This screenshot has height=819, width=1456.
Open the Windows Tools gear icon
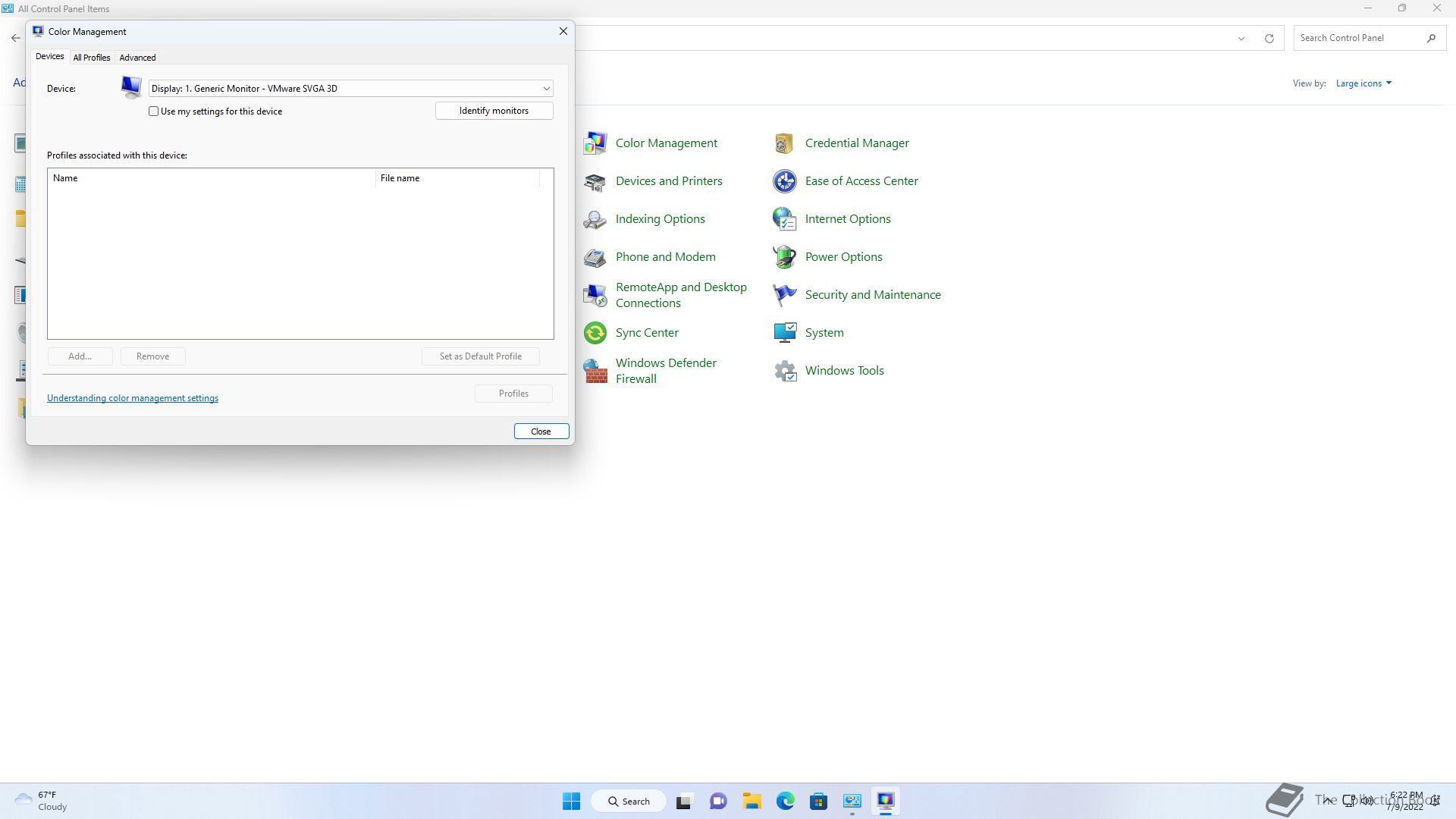point(785,371)
